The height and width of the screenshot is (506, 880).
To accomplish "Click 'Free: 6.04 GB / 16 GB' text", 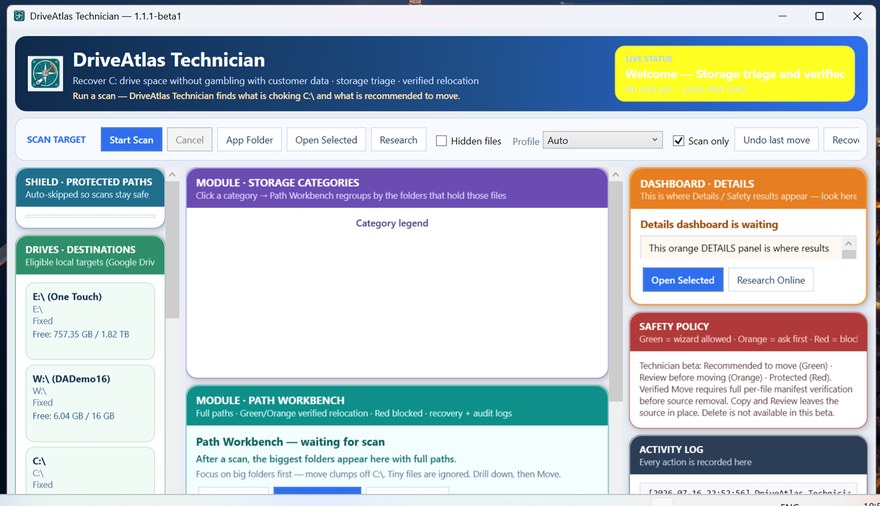I will pyautogui.click(x=74, y=416).
